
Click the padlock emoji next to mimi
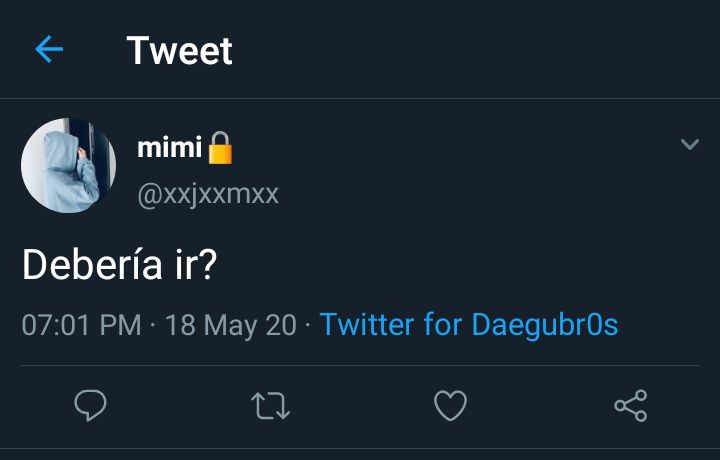pos(220,147)
